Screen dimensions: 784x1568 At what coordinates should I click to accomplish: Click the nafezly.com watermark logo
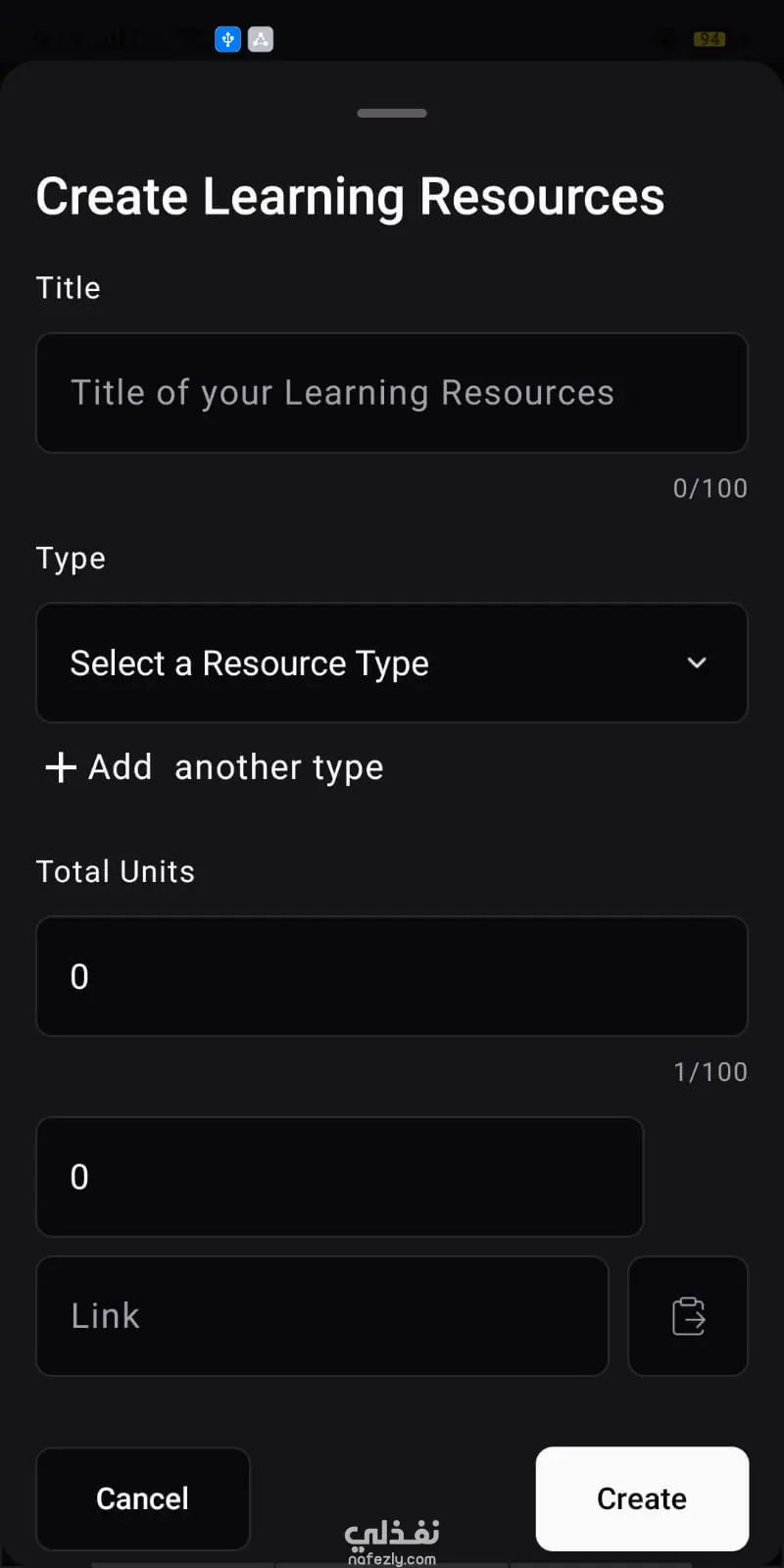click(392, 1541)
